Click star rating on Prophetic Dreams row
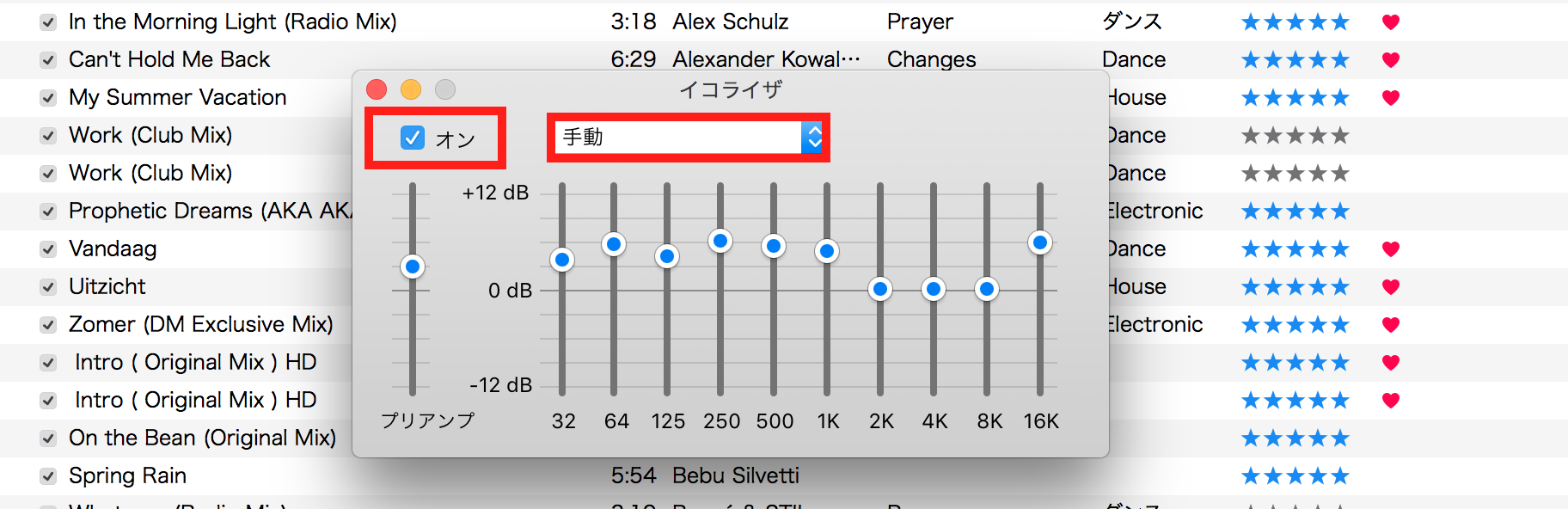Screen dimensions: 1568x509 pos(1295,212)
